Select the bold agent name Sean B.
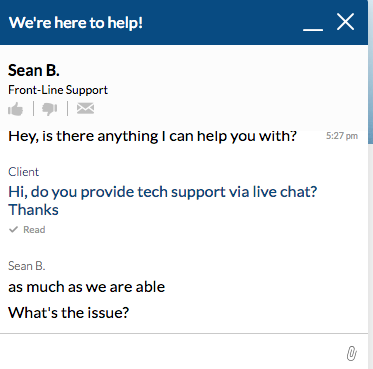373x369 pixels. tap(34, 70)
